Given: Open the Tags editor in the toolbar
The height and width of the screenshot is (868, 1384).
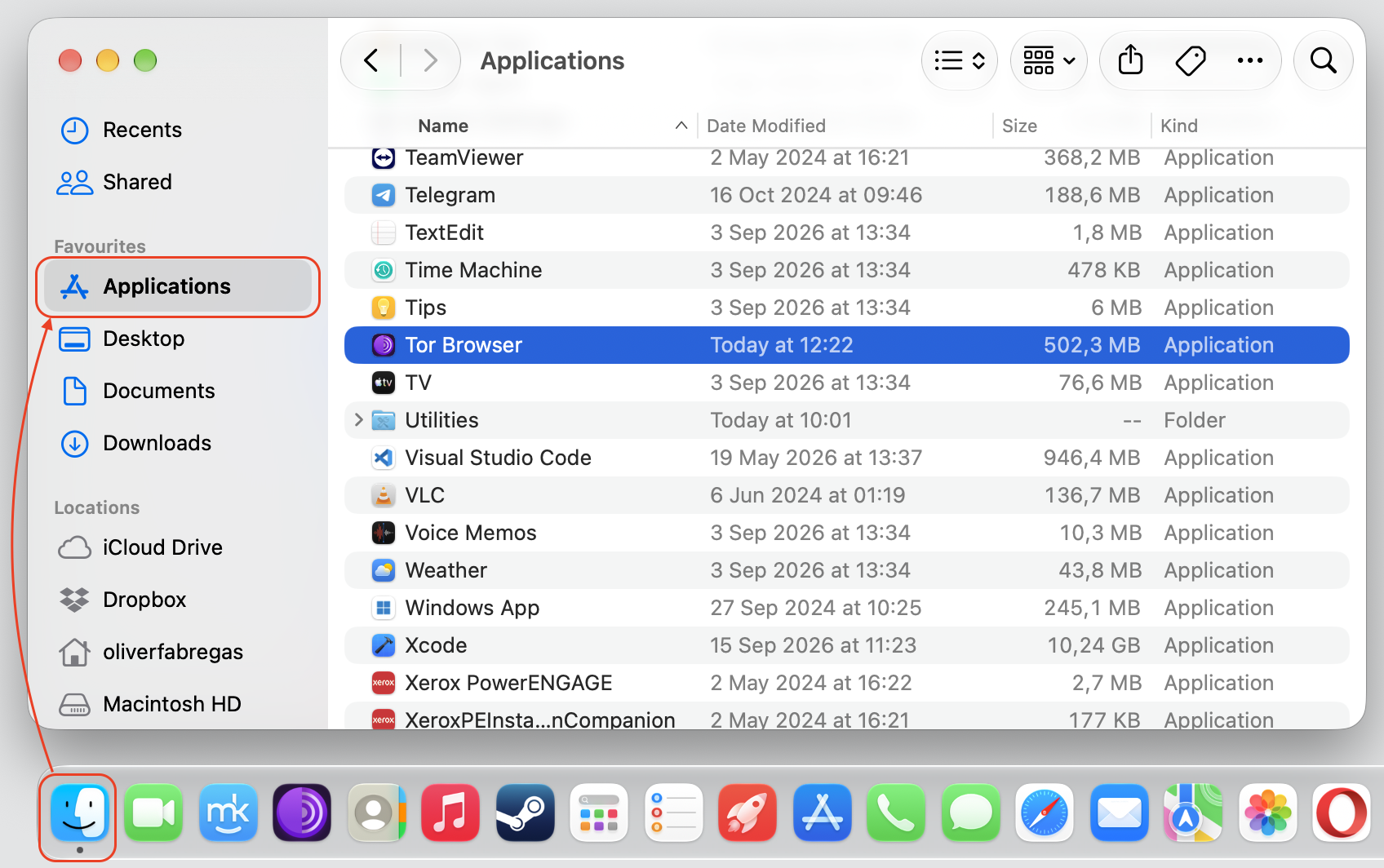Looking at the screenshot, I should [x=1191, y=60].
